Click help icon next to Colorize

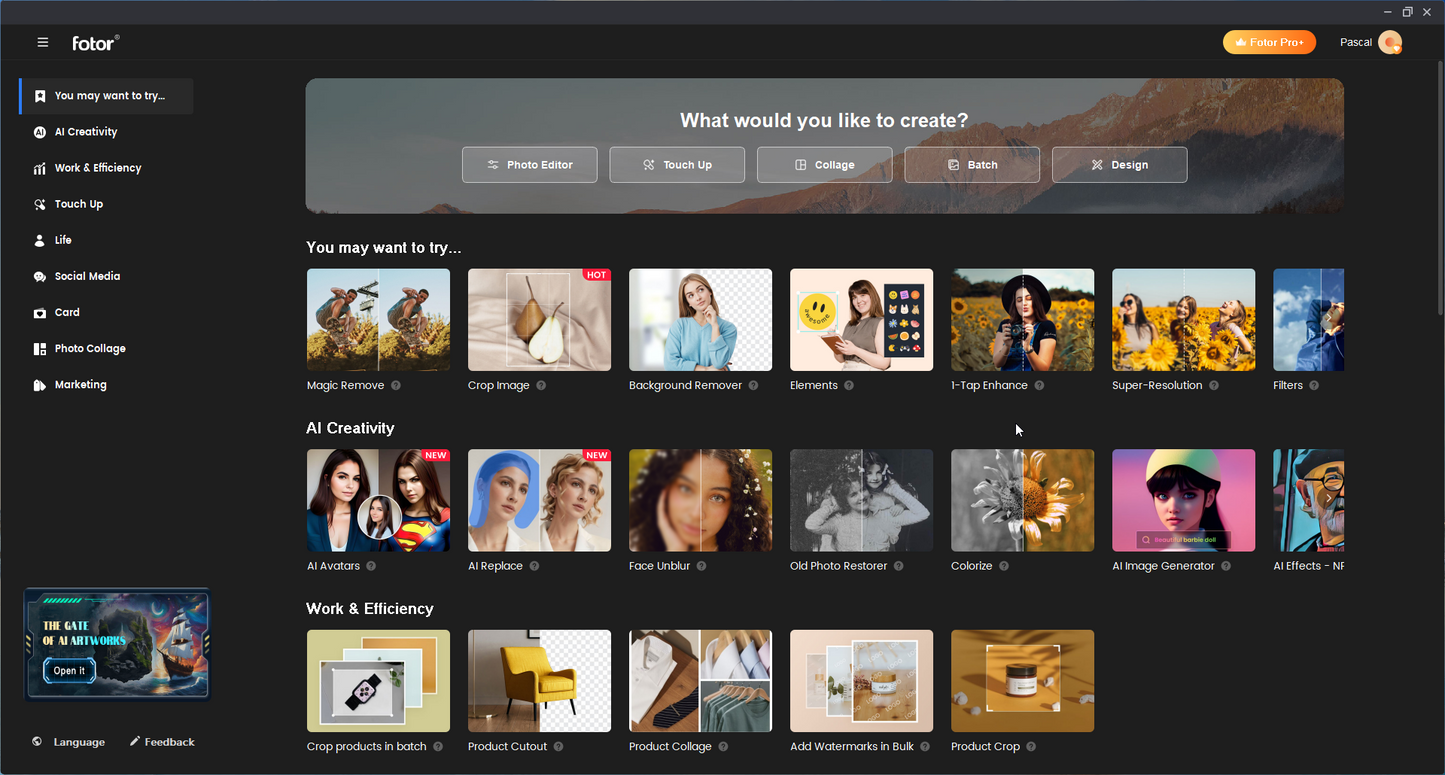coord(1004,566)
